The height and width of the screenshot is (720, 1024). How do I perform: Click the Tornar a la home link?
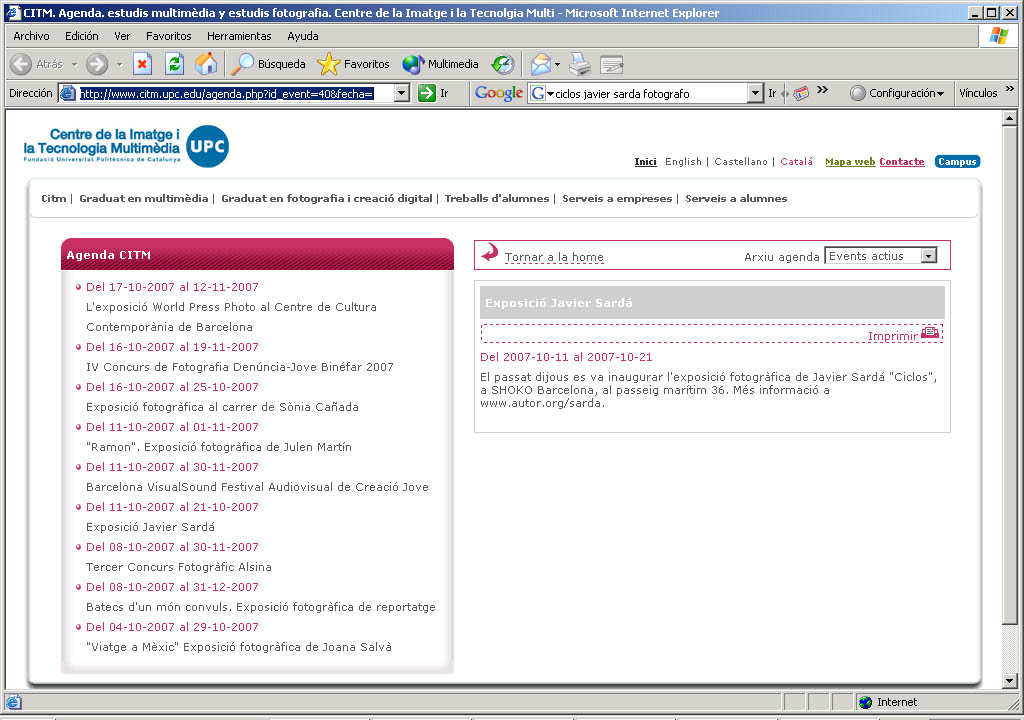554,257
